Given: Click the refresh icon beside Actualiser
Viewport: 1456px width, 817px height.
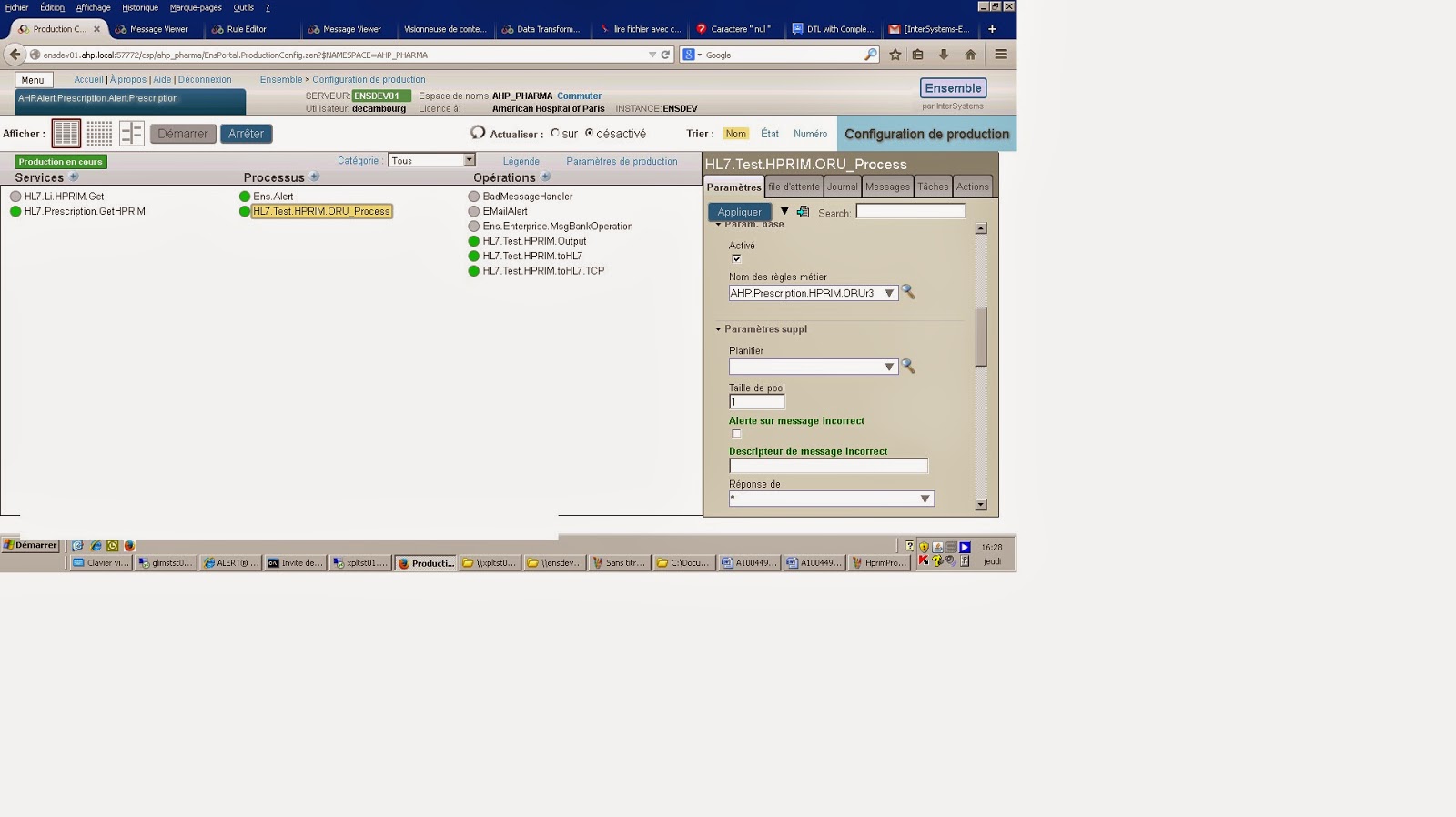Looking at the screenshot, I should (x=478, y=133).
